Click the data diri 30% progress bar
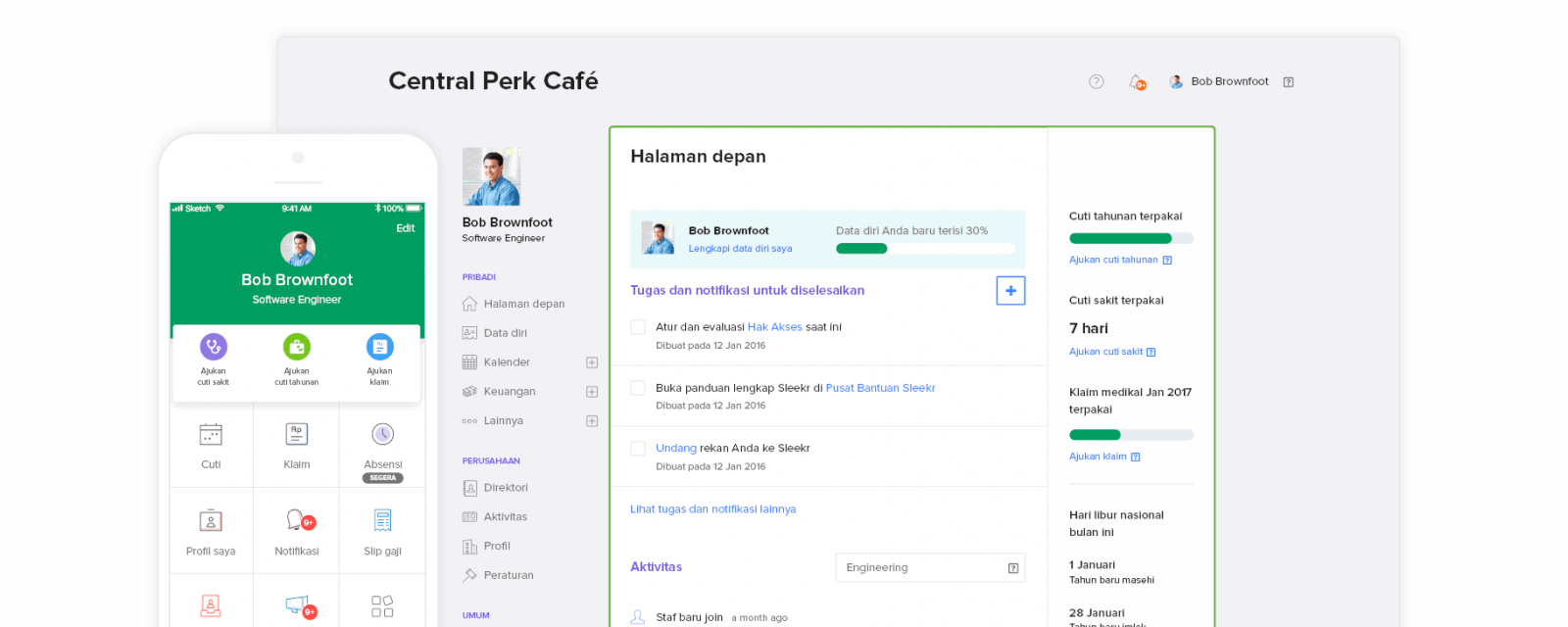The height and width of the screenshot is (627, 1568). coord(925,249)
